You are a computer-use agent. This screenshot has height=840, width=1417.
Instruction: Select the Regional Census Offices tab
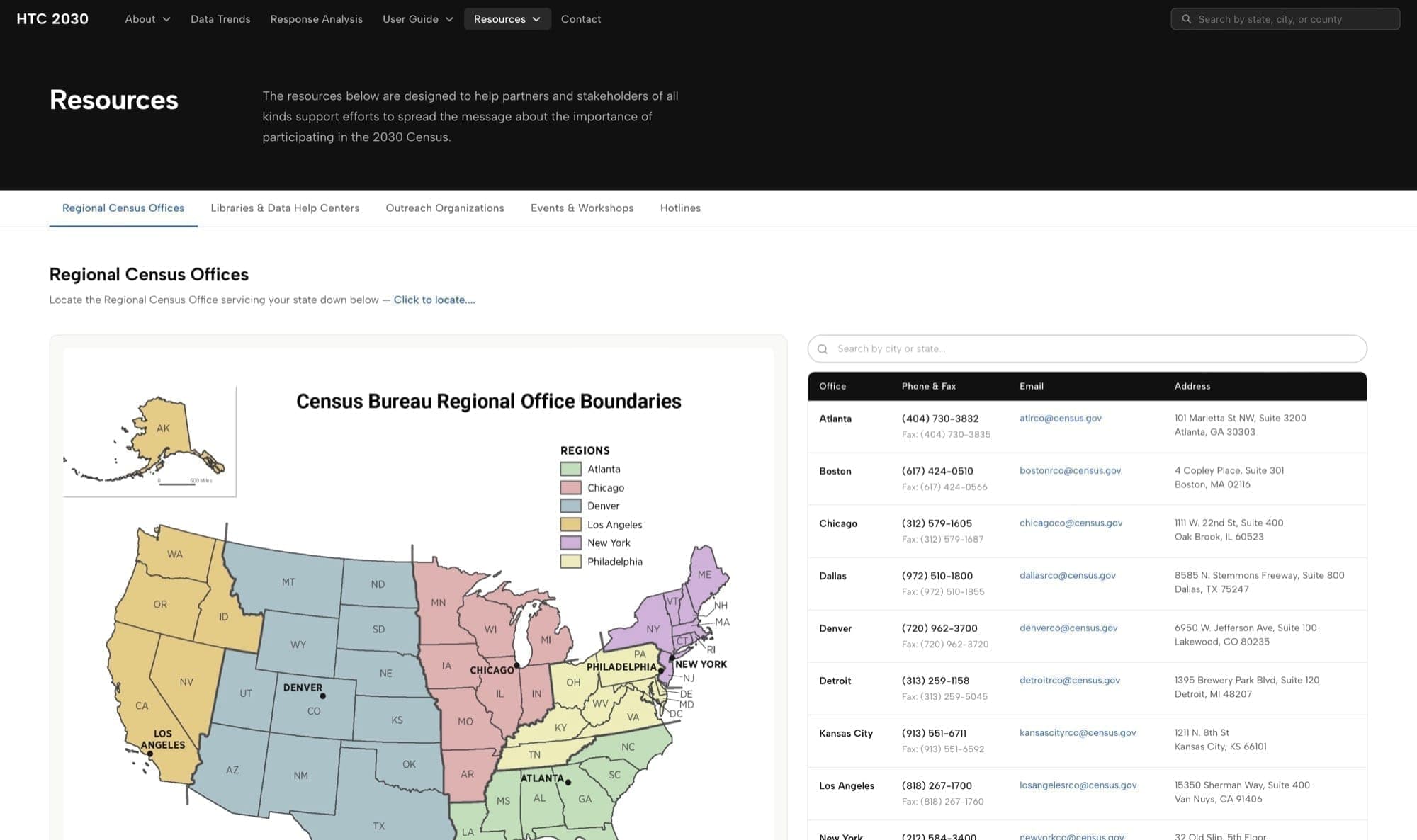pyautogui.click(x=123, y=208)
